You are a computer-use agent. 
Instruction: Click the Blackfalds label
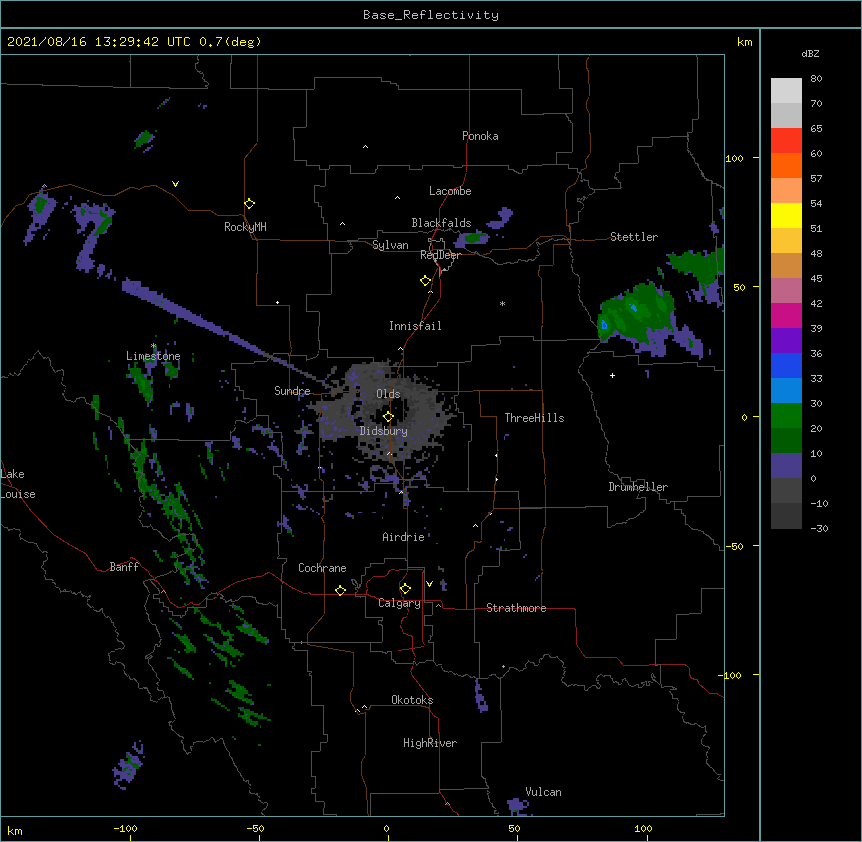(441, 223)
